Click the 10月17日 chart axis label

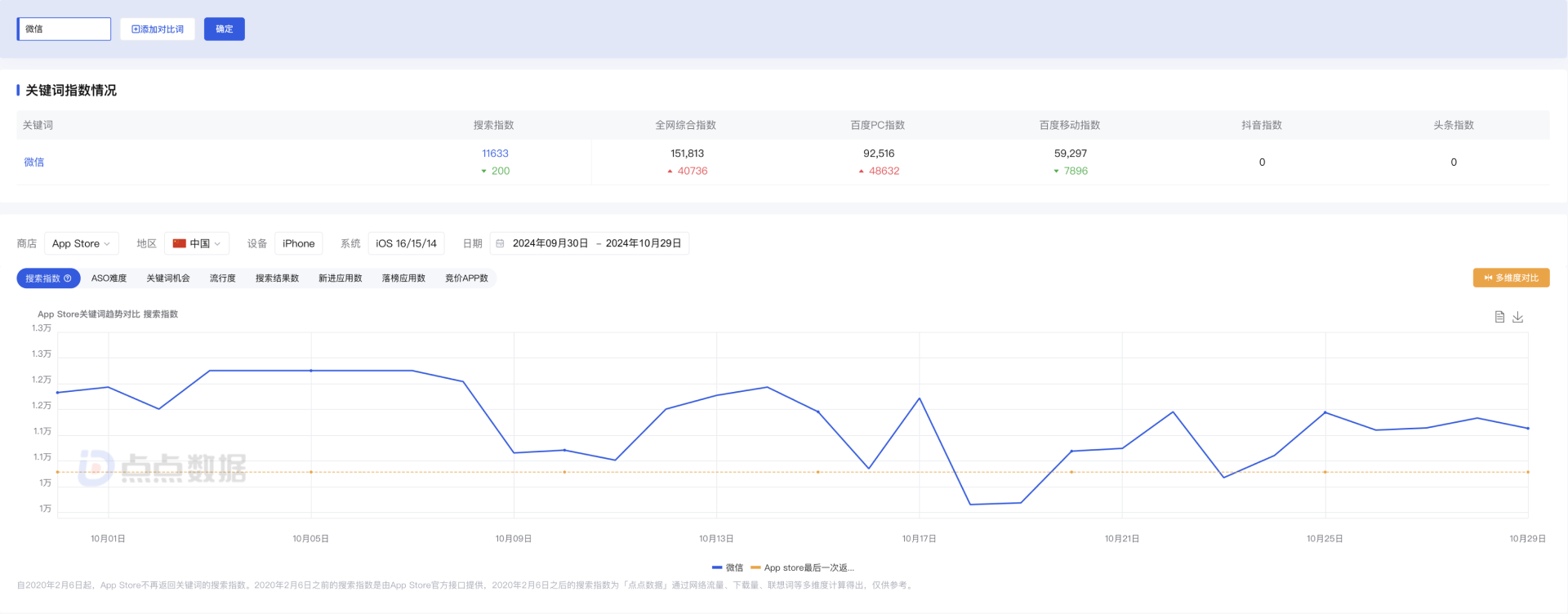point(919,539)
